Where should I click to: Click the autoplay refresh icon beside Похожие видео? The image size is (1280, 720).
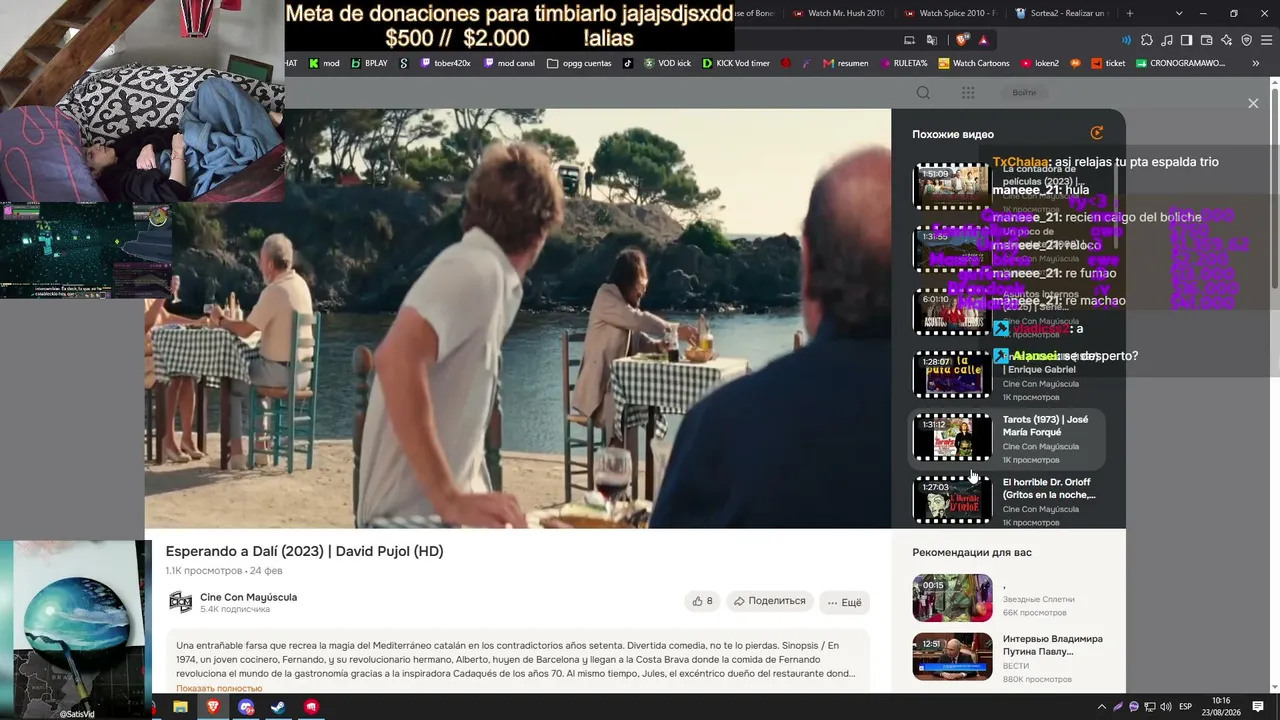(1097, 133)
